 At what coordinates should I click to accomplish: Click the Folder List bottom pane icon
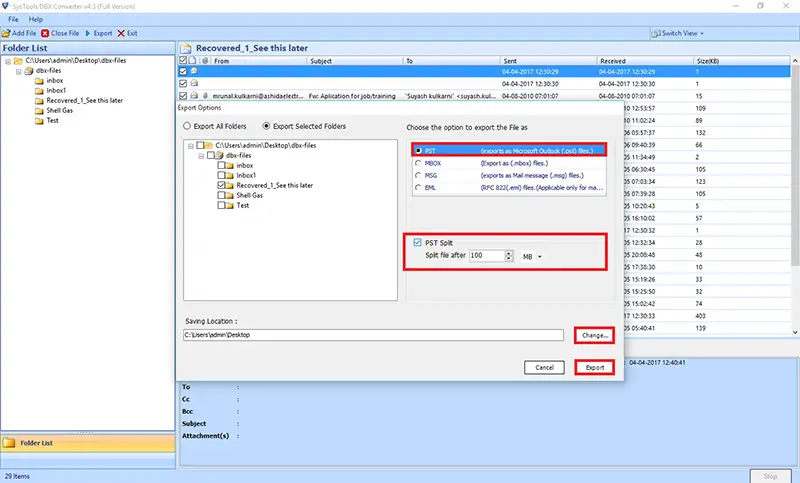(9, 443)
